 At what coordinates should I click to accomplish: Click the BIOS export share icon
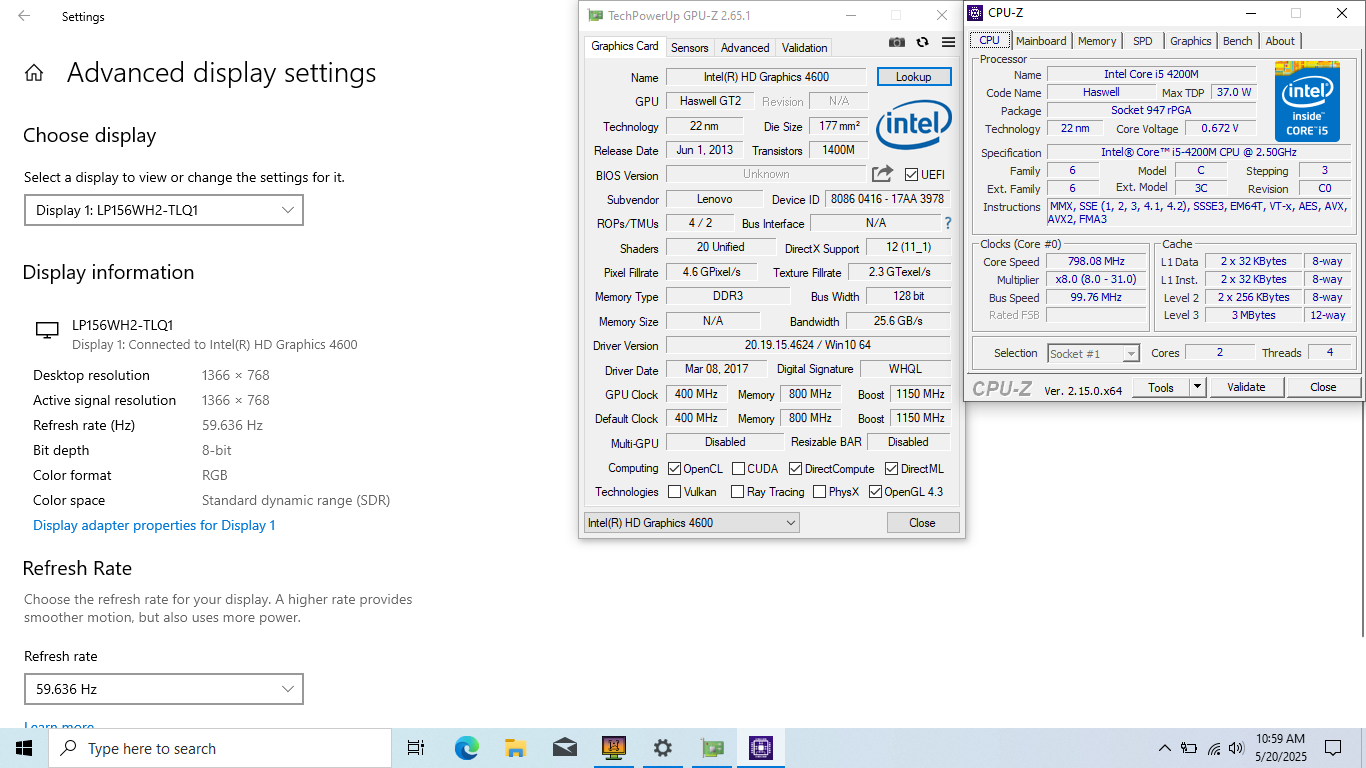[882, 174]
